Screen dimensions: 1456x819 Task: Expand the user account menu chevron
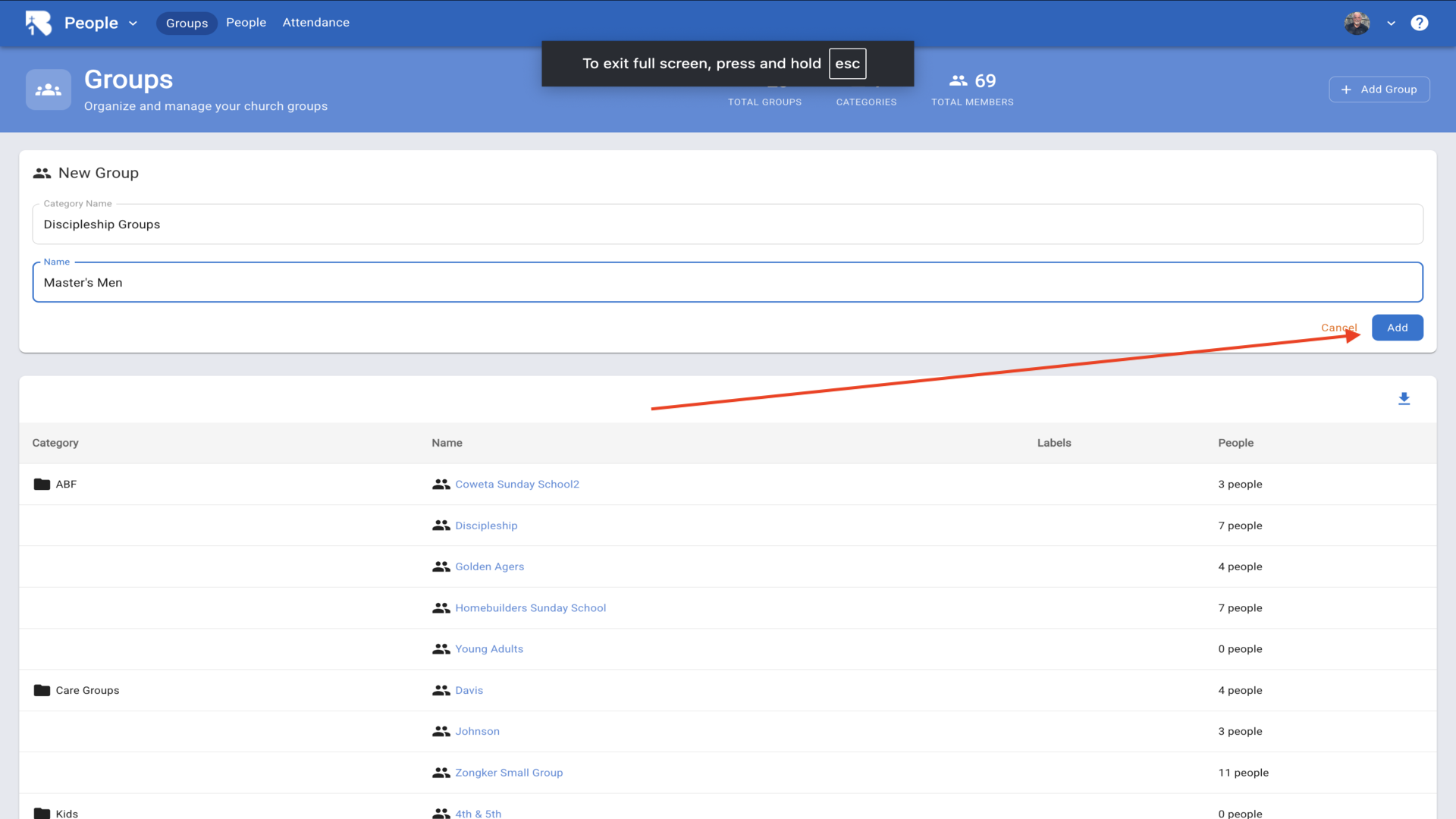(1391, 24)
